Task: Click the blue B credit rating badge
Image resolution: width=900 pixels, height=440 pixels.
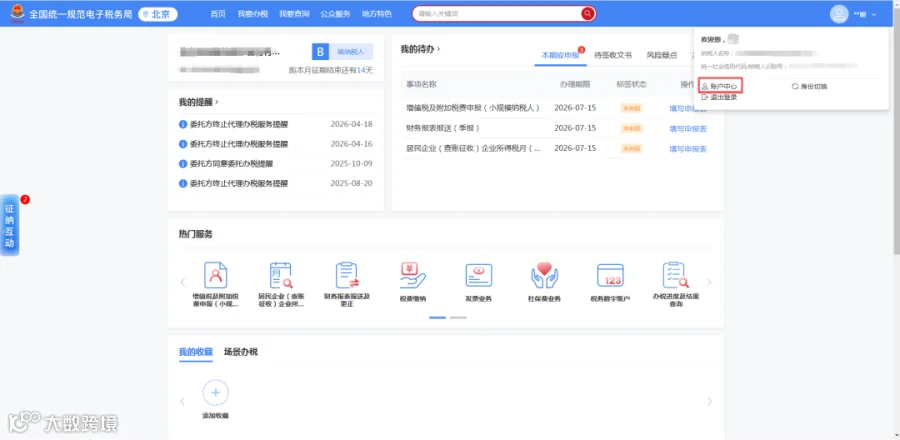Action: click(x=320, y=52)
